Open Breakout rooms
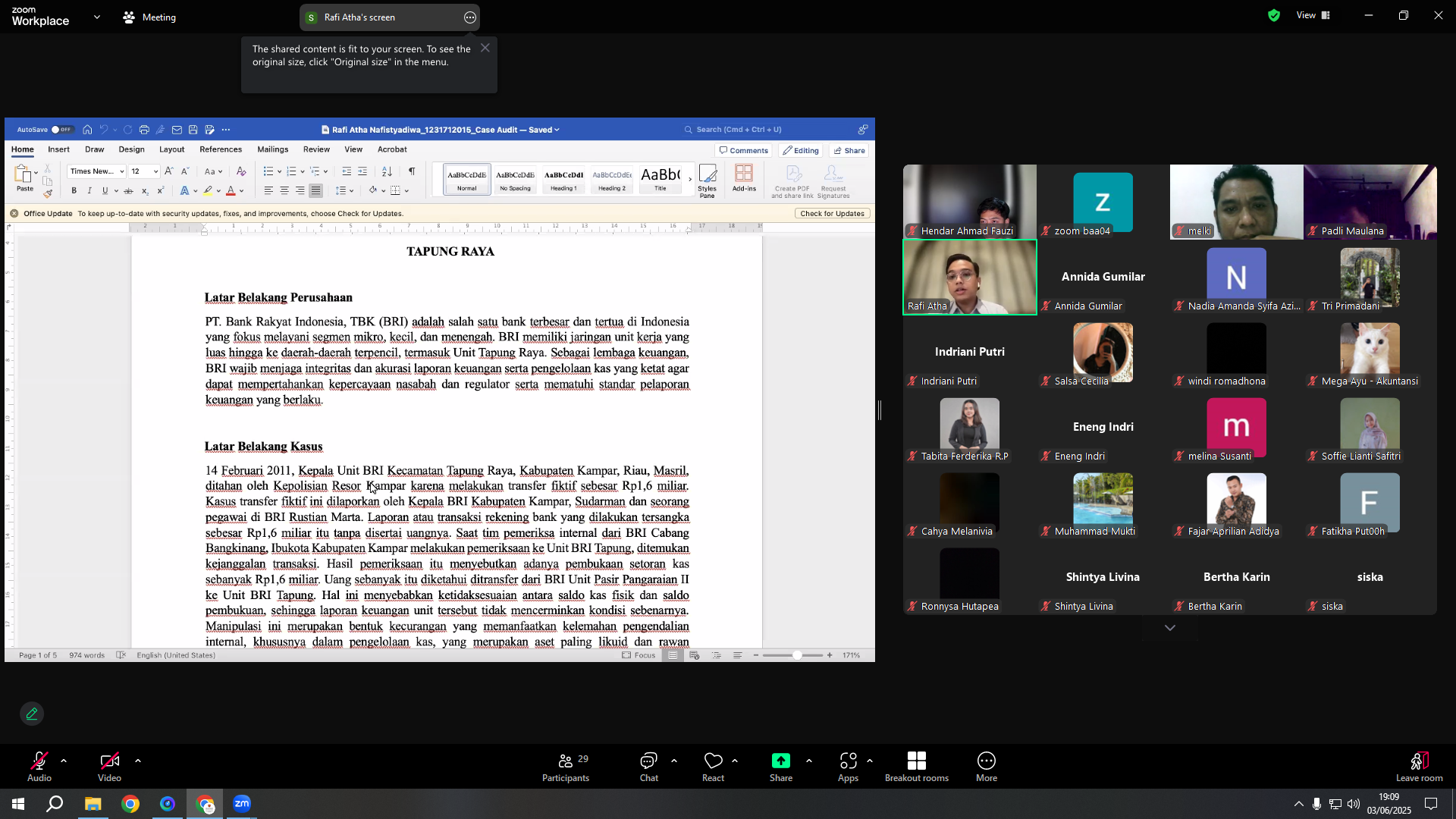This screenshot has height=819, width=1456. coord(917,766)
